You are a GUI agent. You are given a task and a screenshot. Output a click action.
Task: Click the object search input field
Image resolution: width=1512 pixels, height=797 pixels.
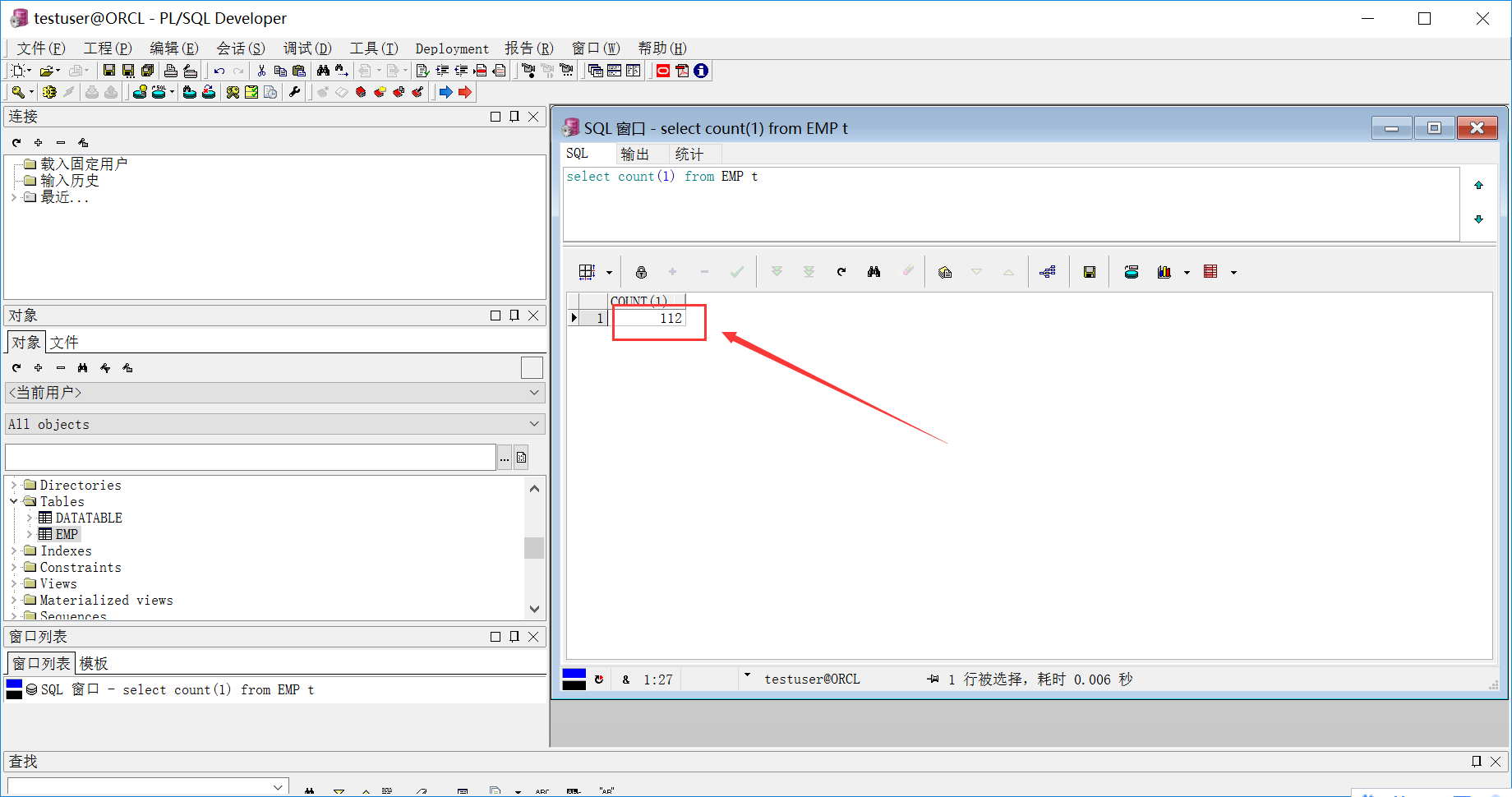pos(251,458)
